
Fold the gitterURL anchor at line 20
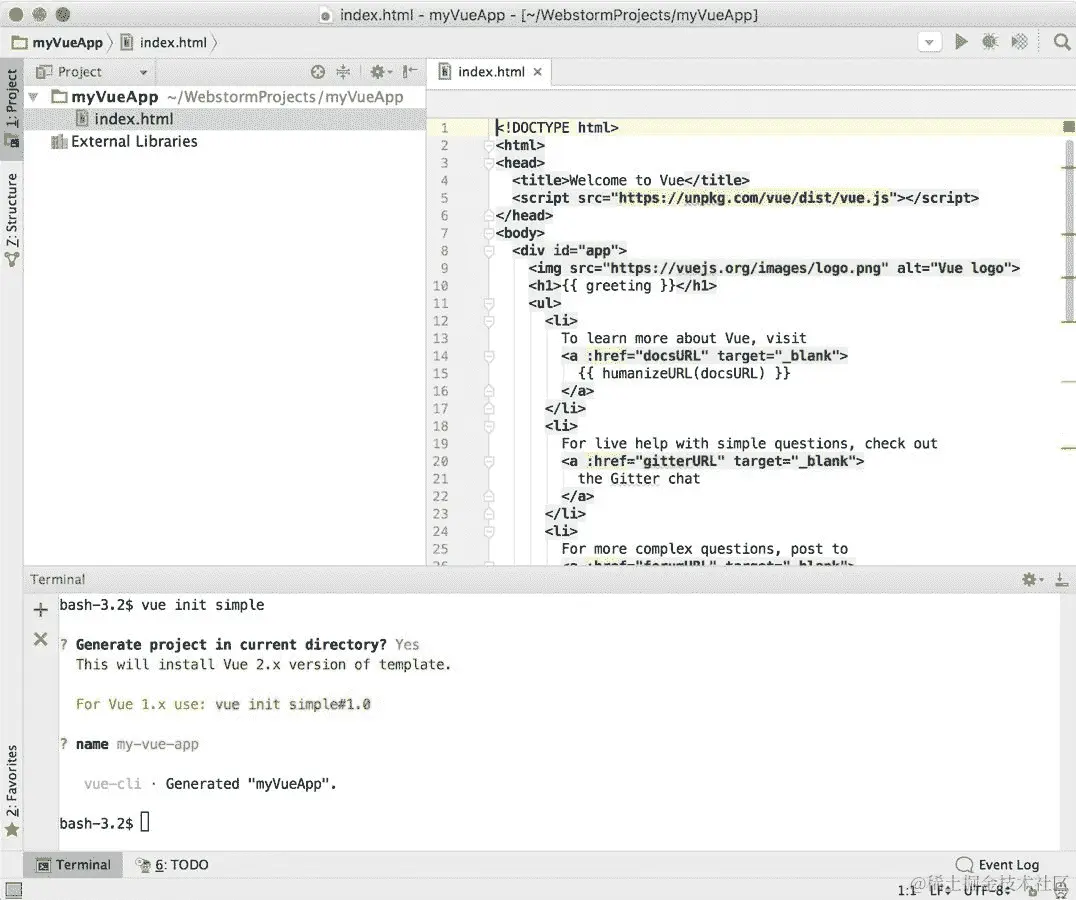click(489, 462)
